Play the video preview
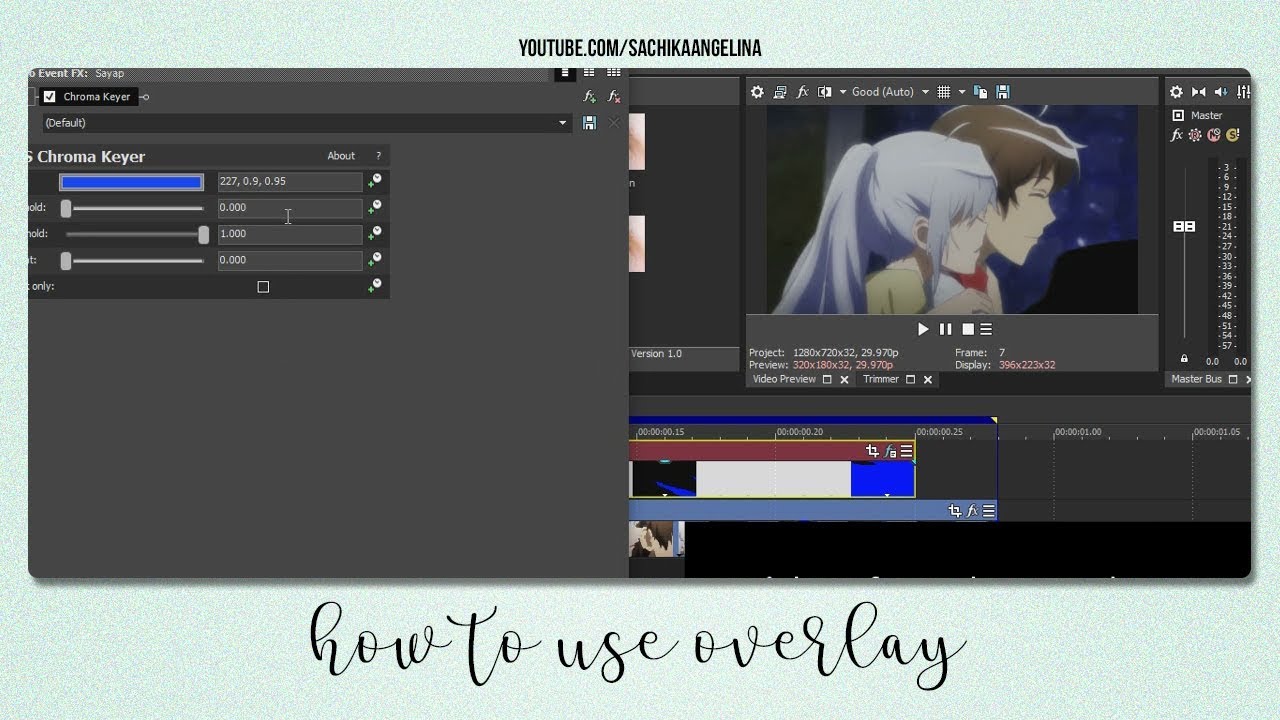 (923, 329)
